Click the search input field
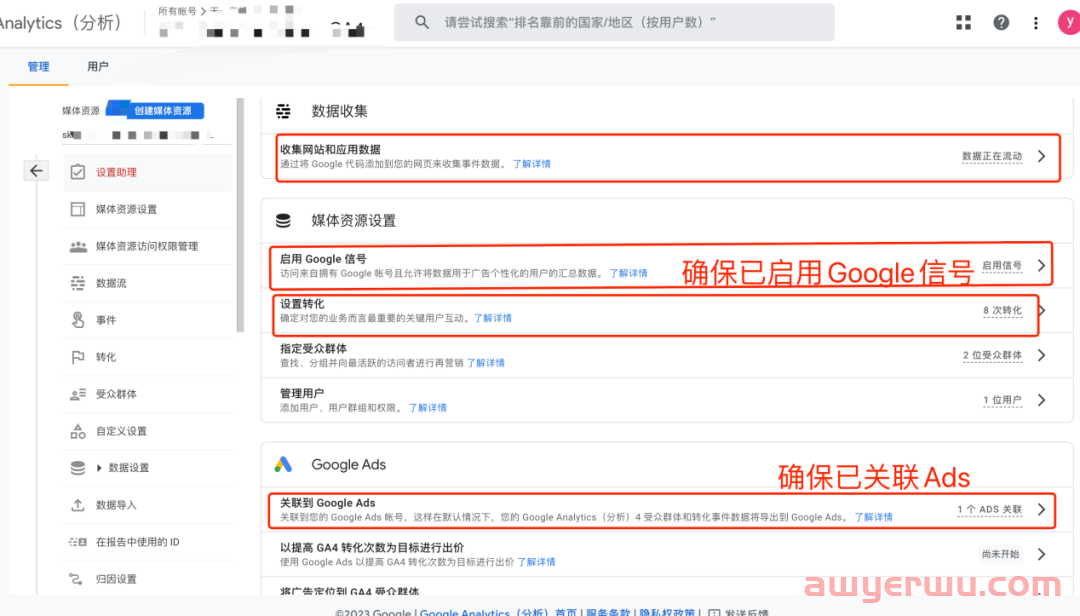 [x=614, y=22]
